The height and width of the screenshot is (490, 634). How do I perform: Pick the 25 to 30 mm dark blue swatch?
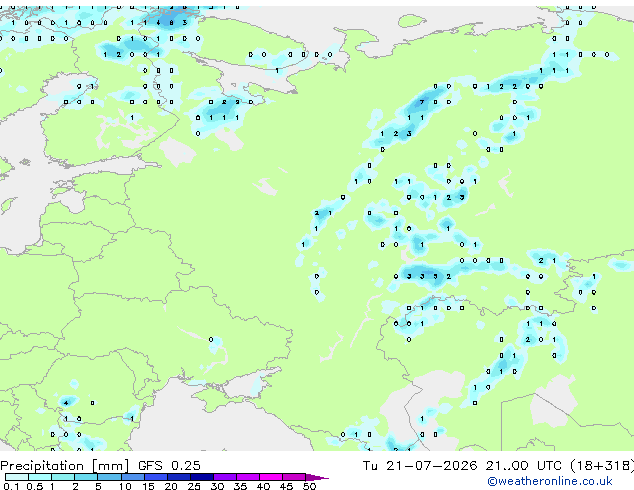tap(201, 477)
